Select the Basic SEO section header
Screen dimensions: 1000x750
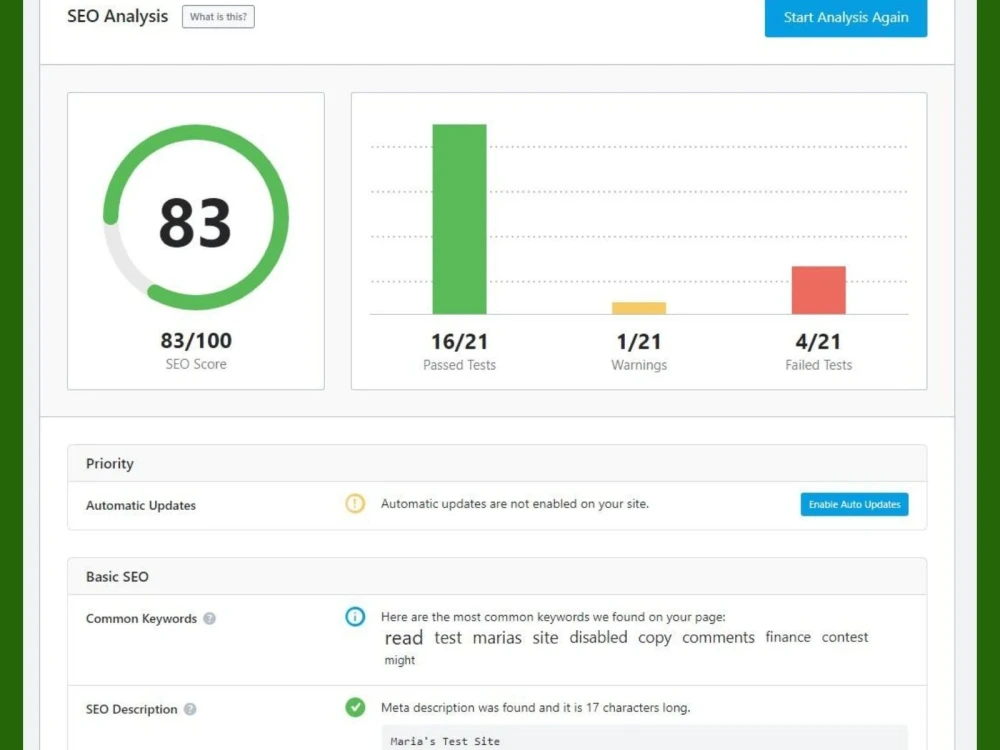pyautogui.click(x=497, y=577)
